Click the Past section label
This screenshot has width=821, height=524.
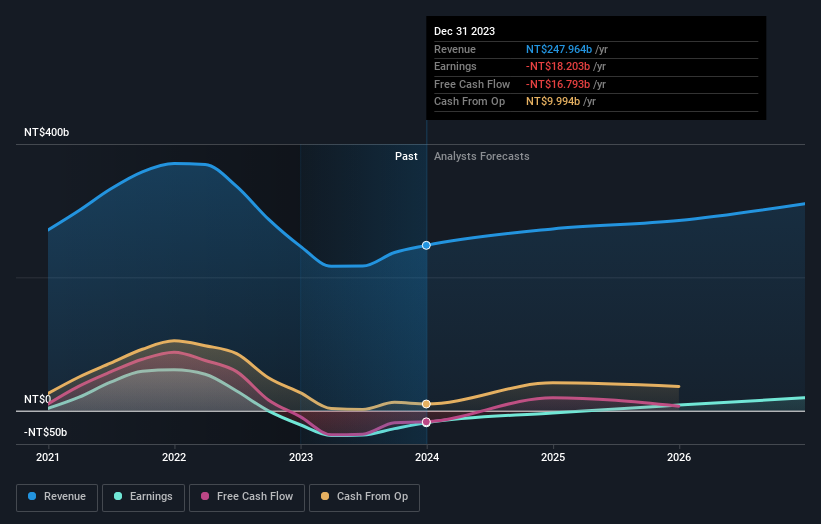point(406,156)
